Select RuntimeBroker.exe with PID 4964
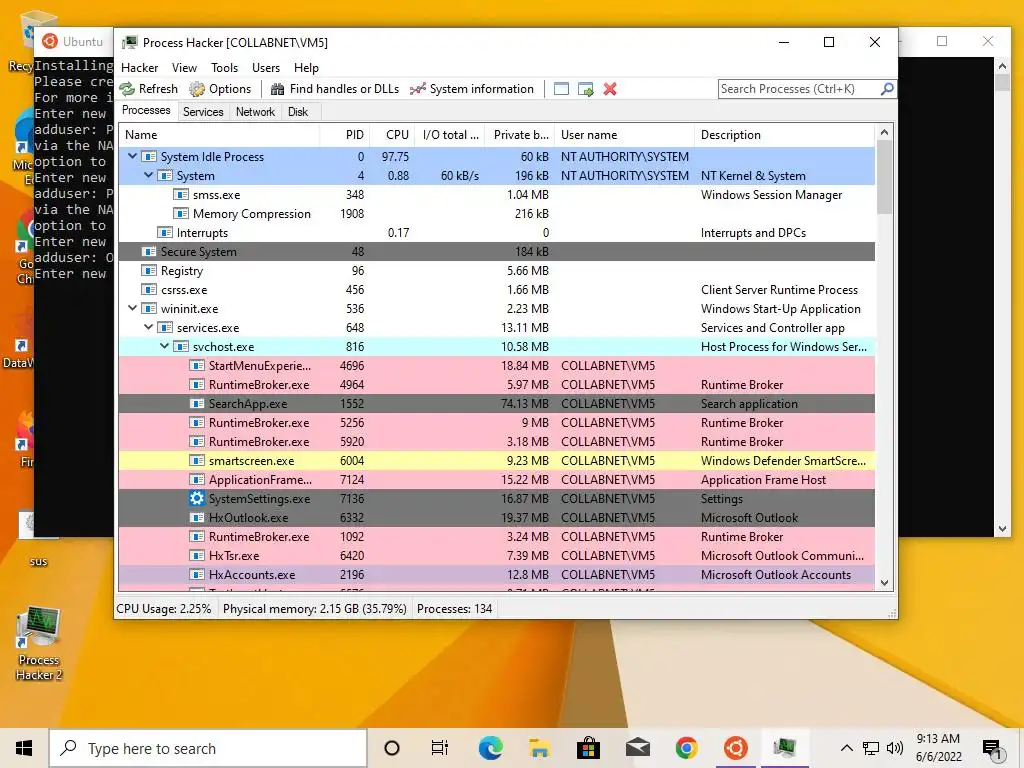 [496, 385]
